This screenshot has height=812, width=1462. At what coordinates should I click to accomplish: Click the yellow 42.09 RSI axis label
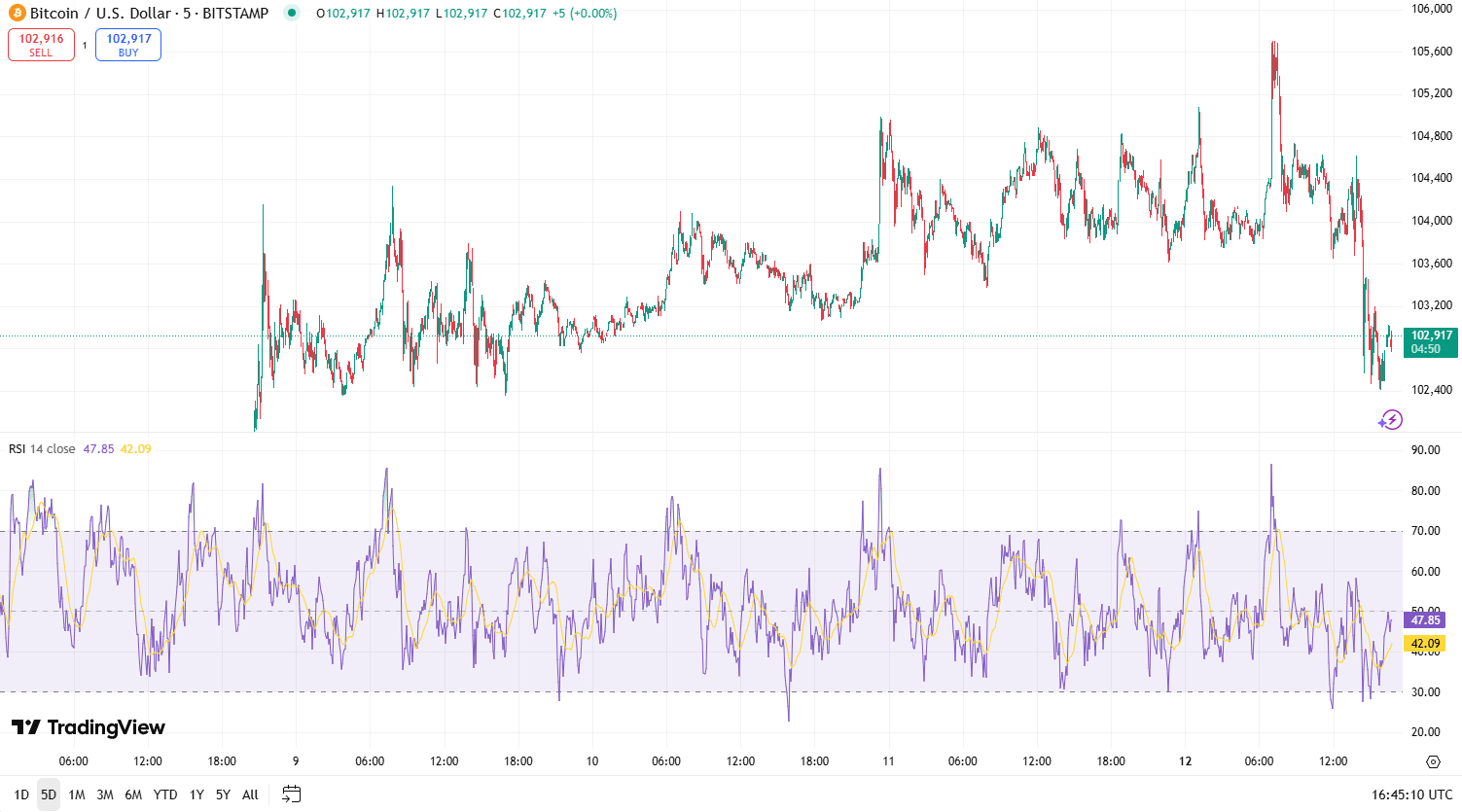[1425, 644]
